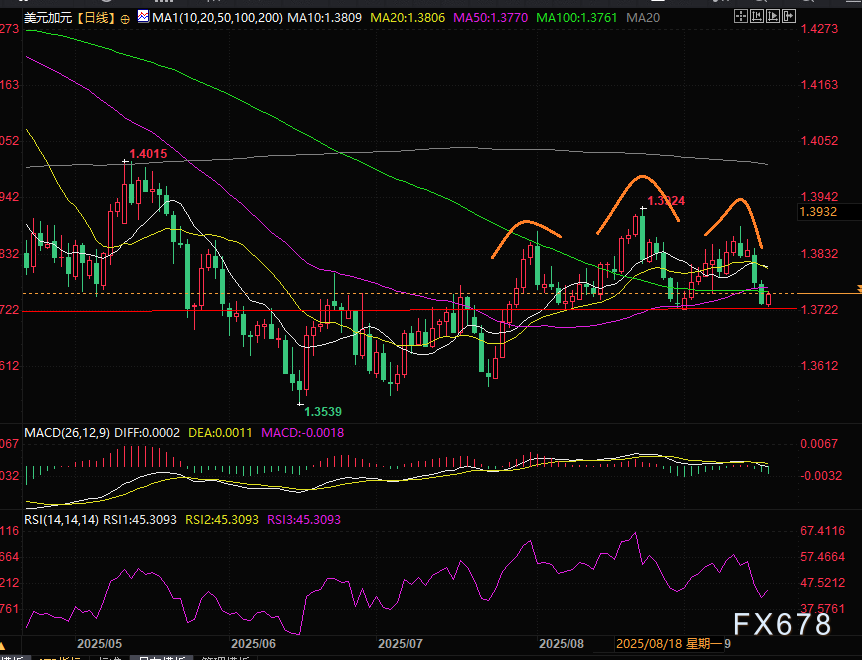Click the 2025/08/18 date marker on timeline

point(651,645)
